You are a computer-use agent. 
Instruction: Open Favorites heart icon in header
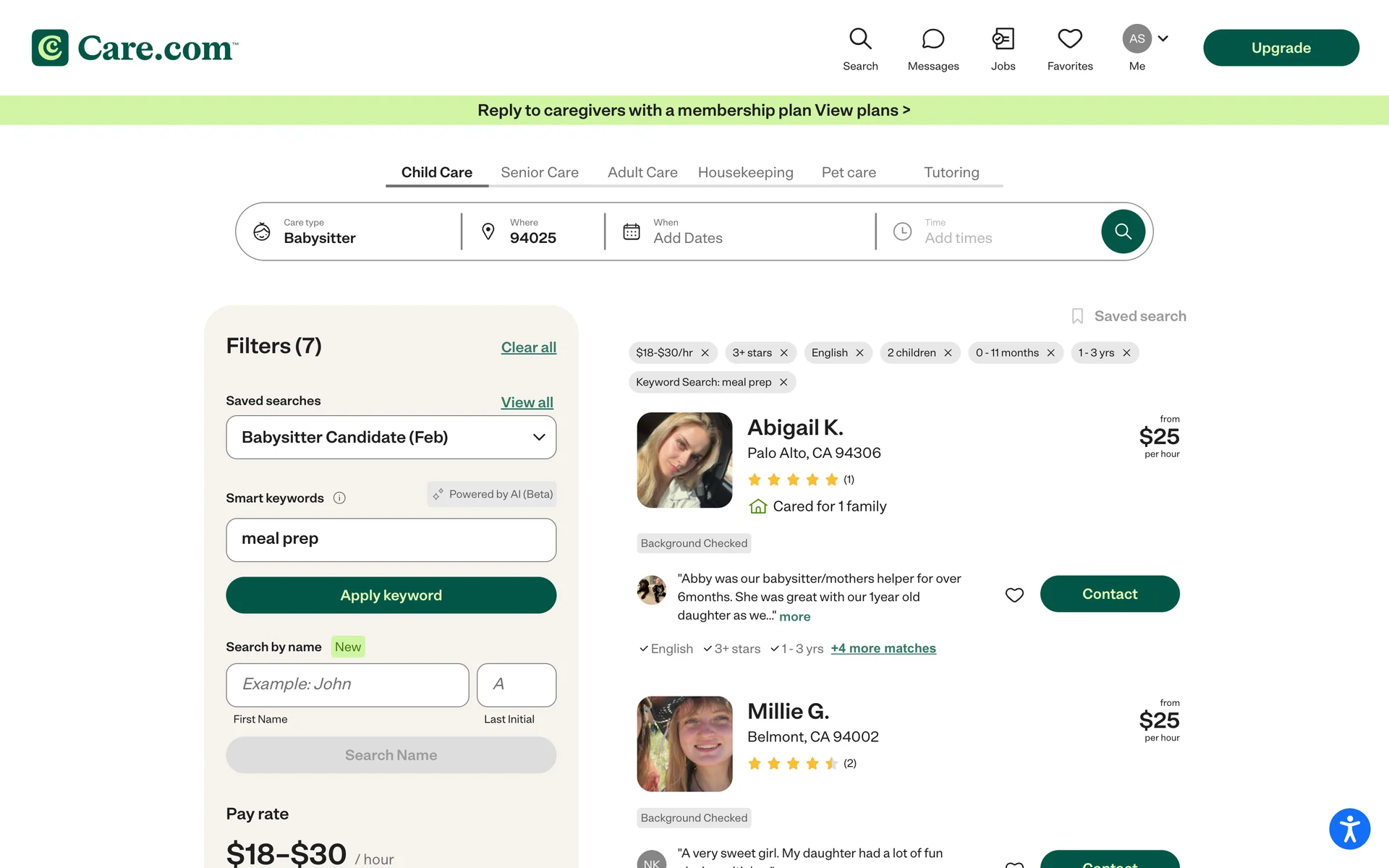pos(1069,40)
